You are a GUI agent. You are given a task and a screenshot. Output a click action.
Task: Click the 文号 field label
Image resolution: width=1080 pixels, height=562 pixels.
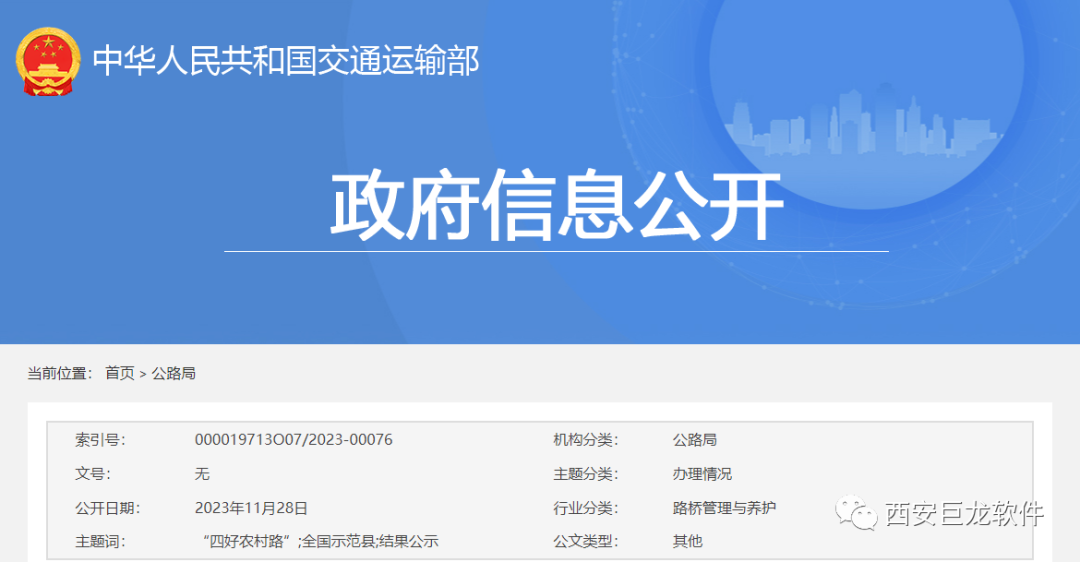point(93,474)
